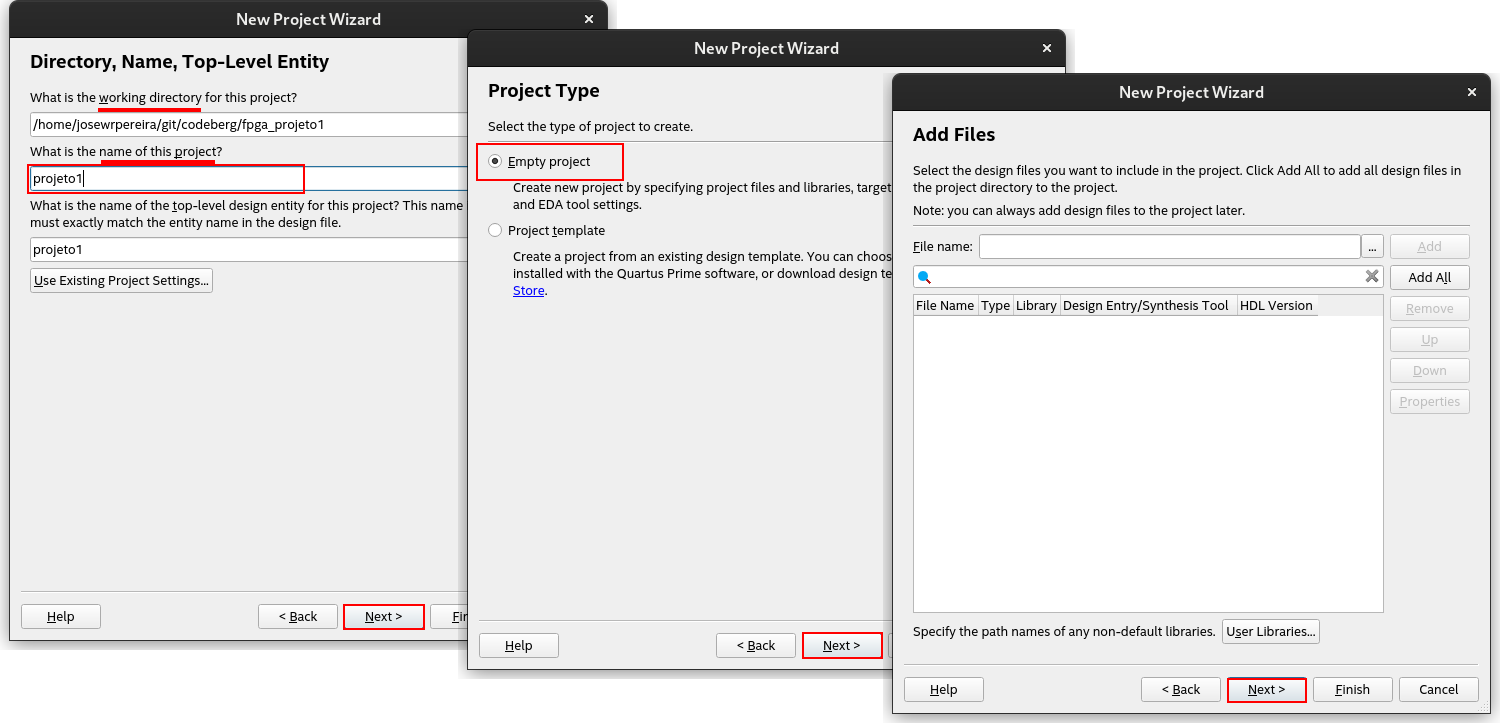1505x725 pixels.
Task: Close the Directory, Name wizard window
Action: (x=589, y=19)
